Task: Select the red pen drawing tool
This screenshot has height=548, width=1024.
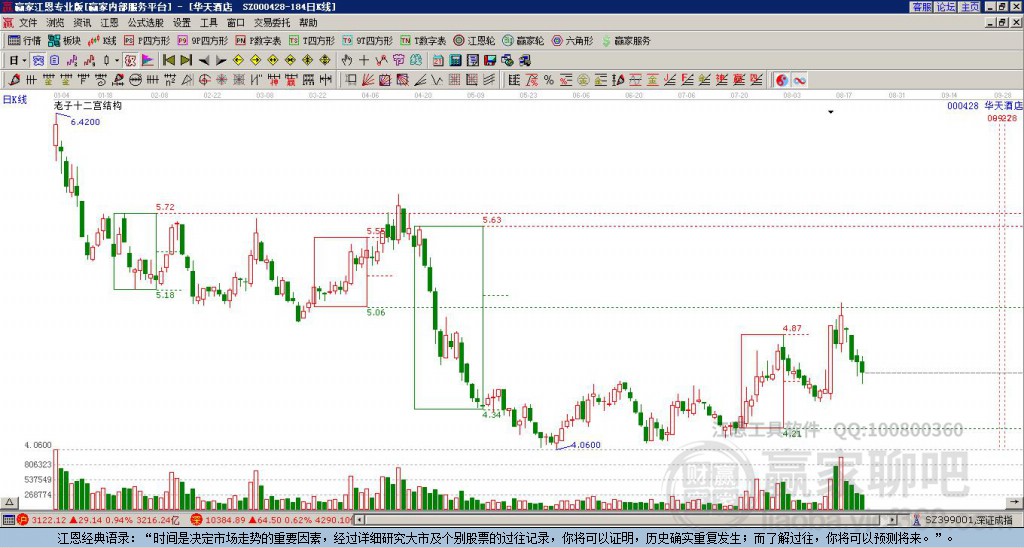Action: pyautogui.click(x=13, y=80)
